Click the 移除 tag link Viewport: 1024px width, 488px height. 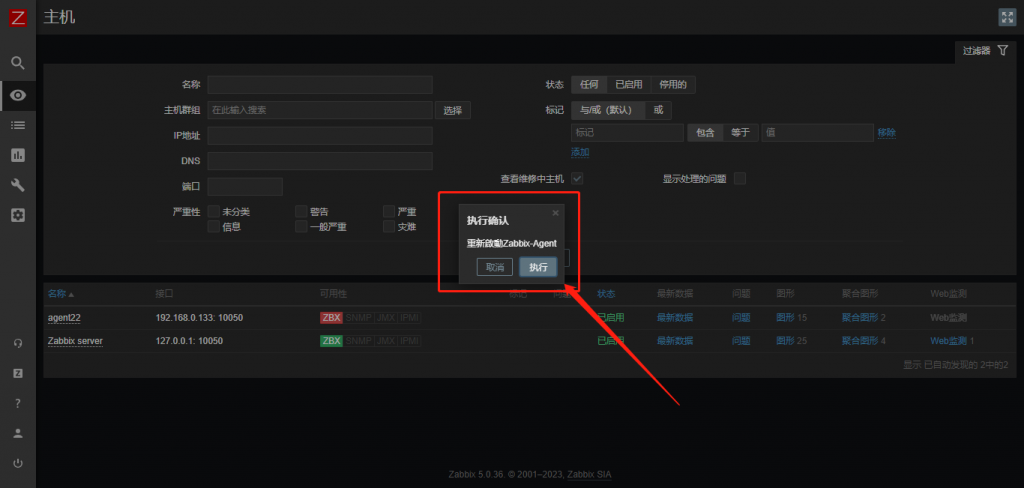pyautogui.click(x=886, y=133)
